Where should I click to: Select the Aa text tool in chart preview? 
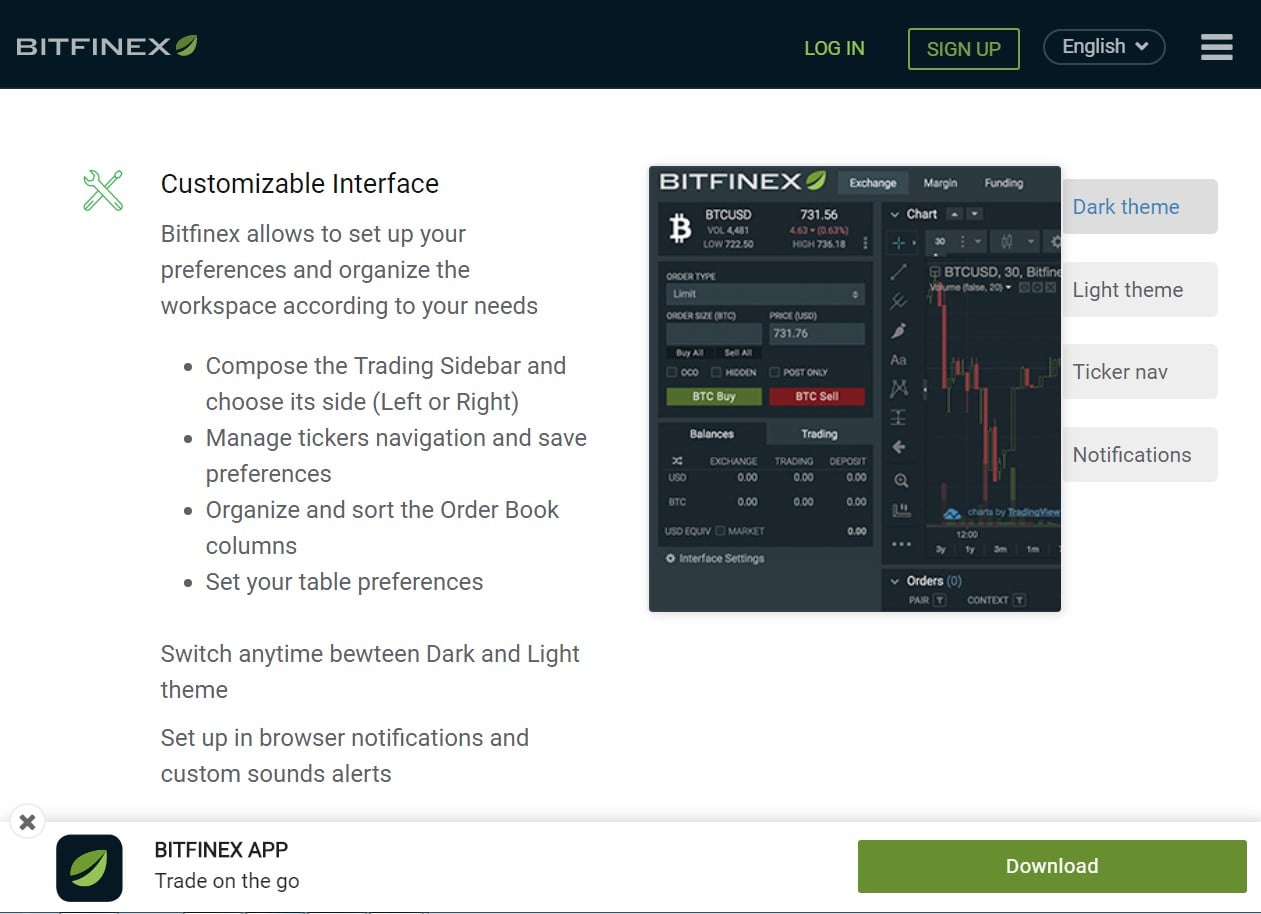(898, 360)
